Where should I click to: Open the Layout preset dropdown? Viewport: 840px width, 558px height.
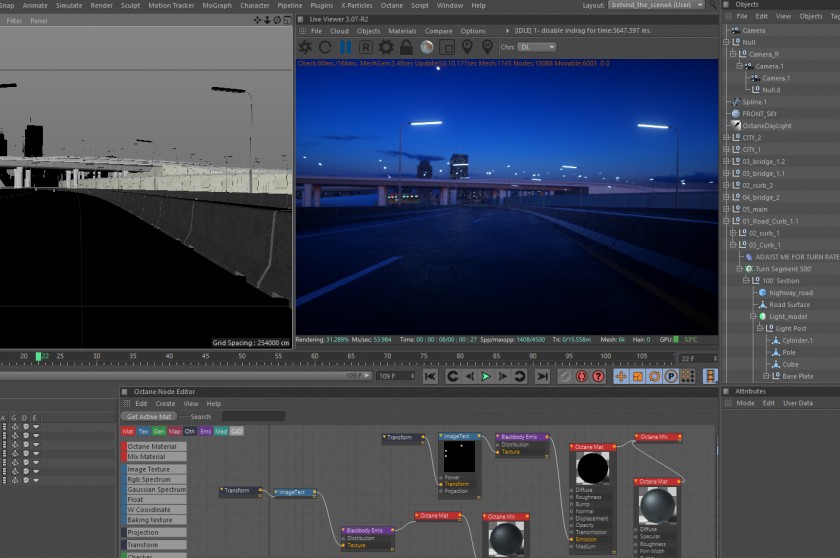pyautogui.click(x=657, y=5)
